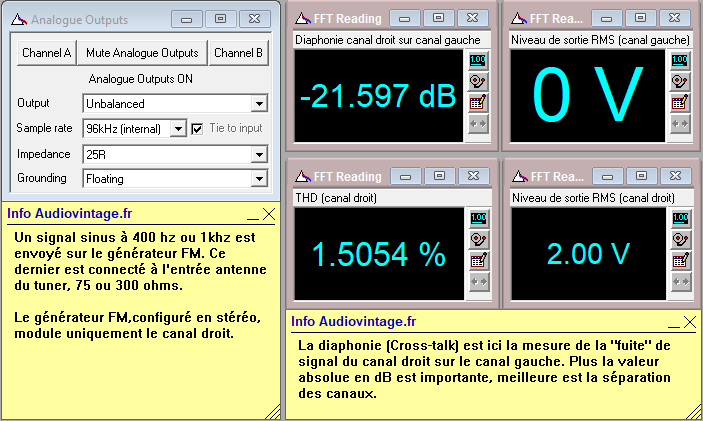703x421 pixels.
Task: Click the table edit icon in THD reading
Action: click(x=479, y=260)
